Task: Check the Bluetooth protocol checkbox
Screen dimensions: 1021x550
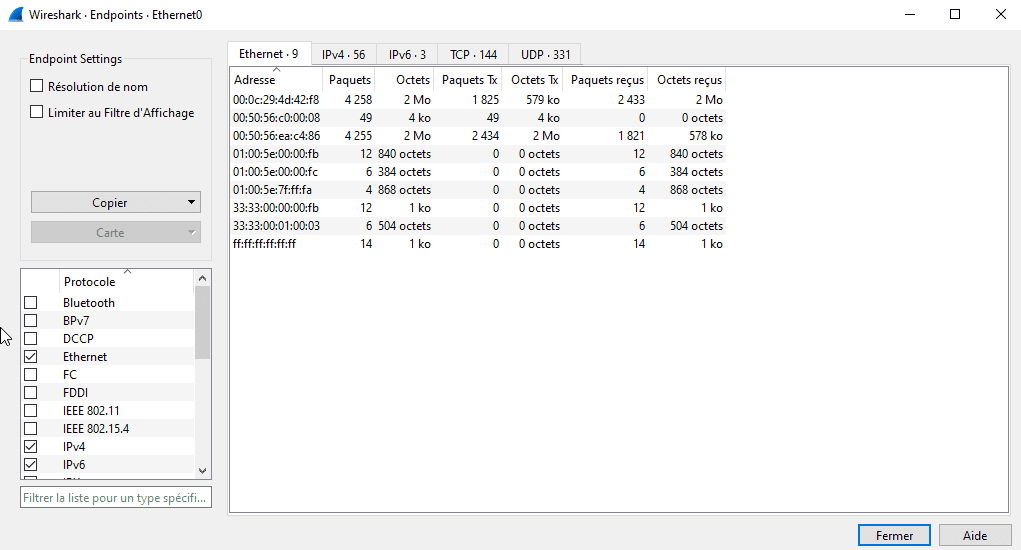Action: click(x=31, y=303)
